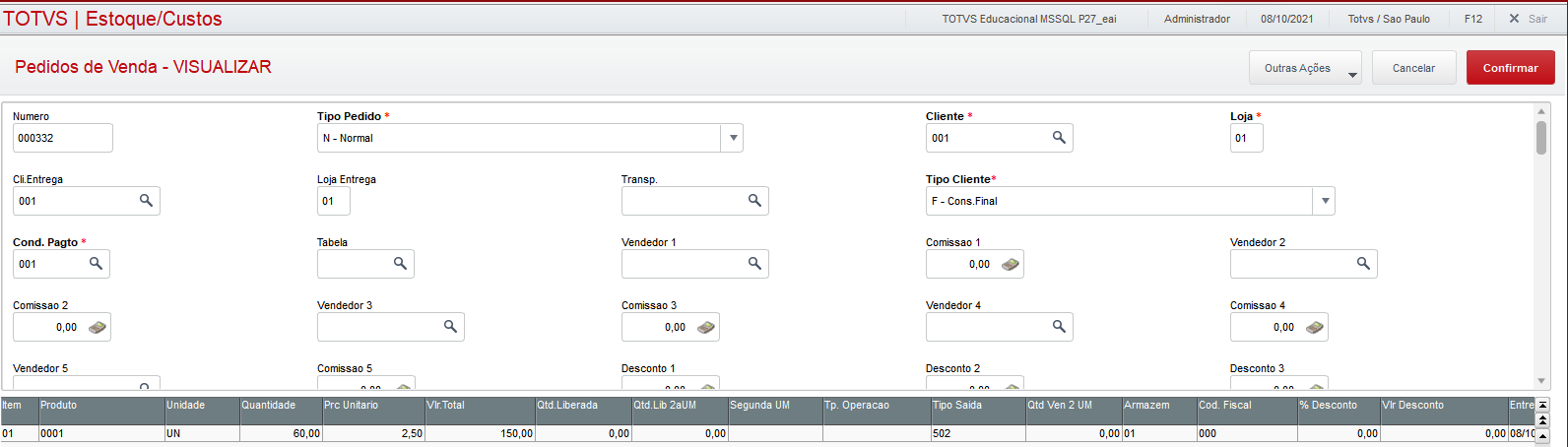1568x447 pixels.
Task: Open the Vendedor 4 lookup magnifier
Action: click(x=1059, y=327)
